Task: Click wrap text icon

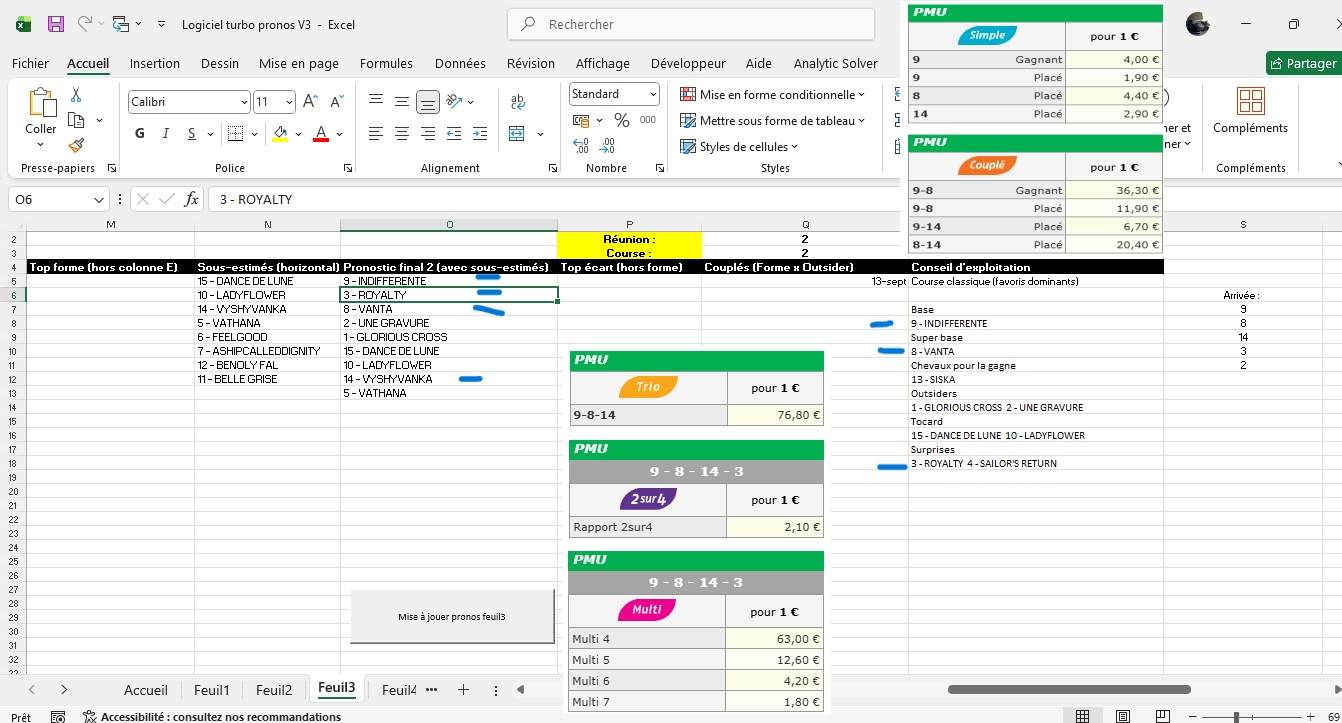Action: (518, 101)
